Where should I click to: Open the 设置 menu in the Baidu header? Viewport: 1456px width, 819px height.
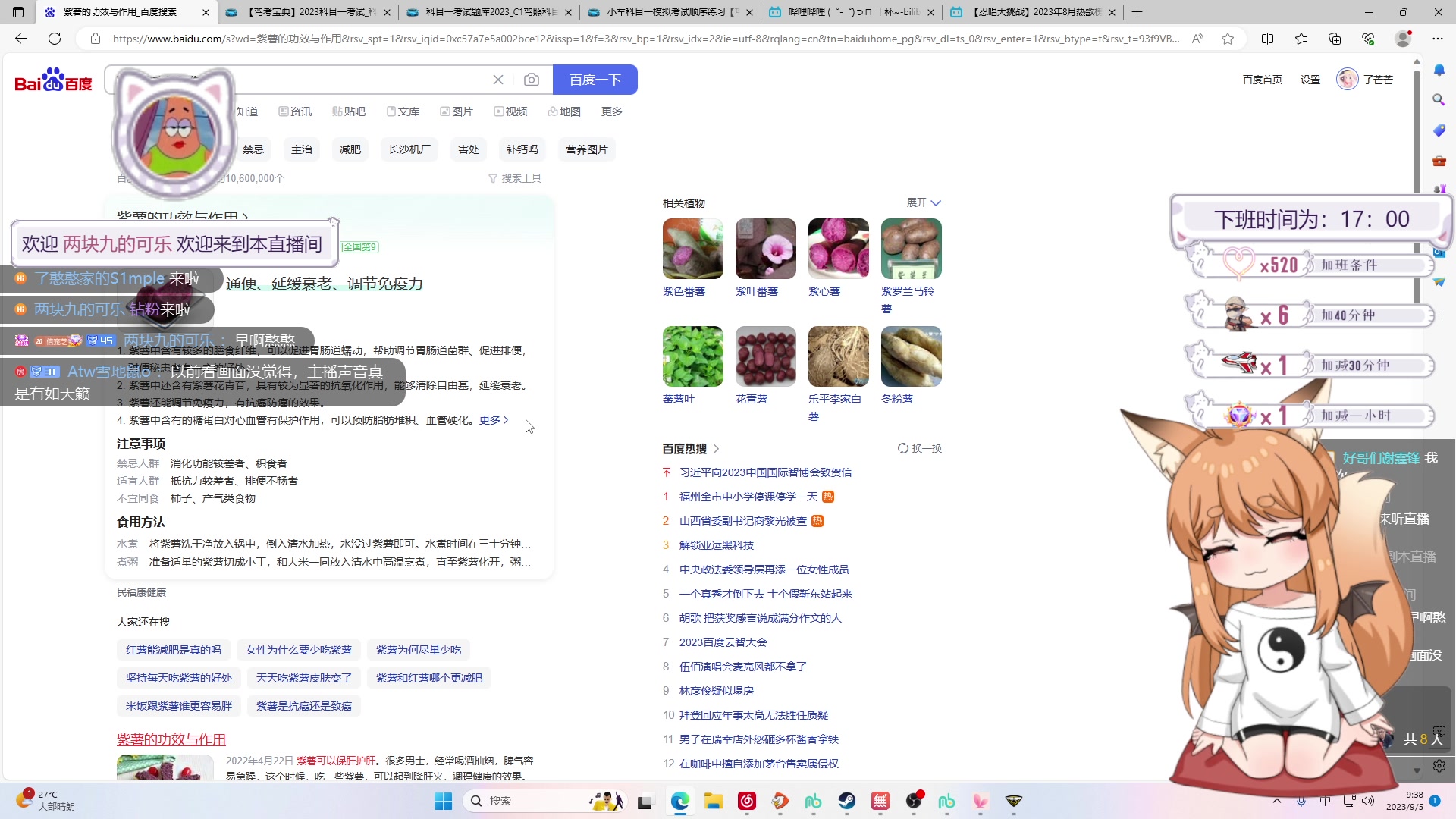[1310, 80]
